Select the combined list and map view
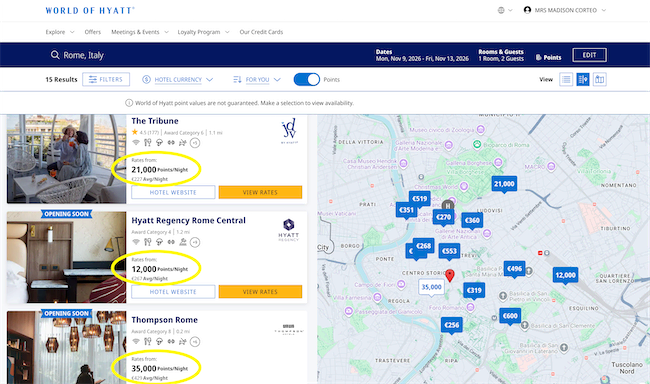Viewport: 650px width, 384px height. click(583, 79)
